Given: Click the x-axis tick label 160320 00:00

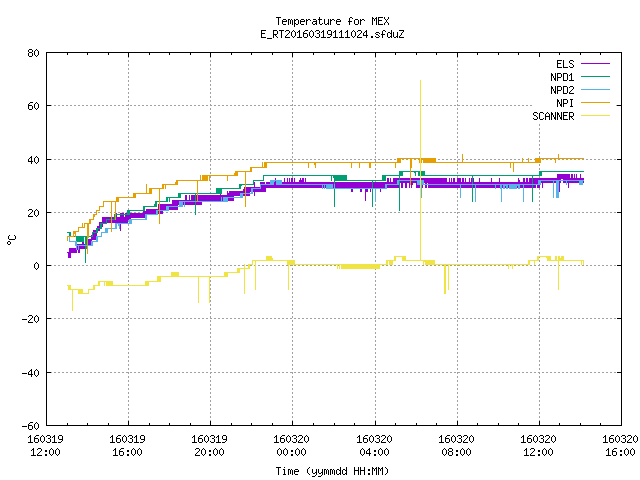Looking at the screenshot, I should [291, 446].
